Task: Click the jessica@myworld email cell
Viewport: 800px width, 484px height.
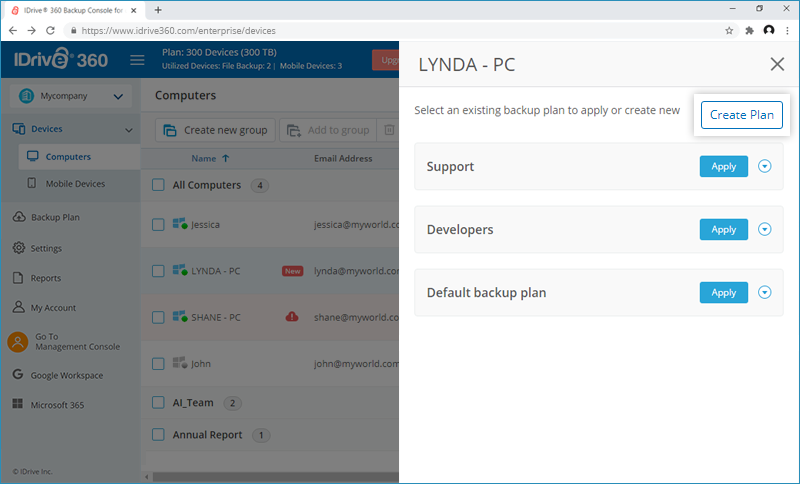Action: (x=356, y=224)
